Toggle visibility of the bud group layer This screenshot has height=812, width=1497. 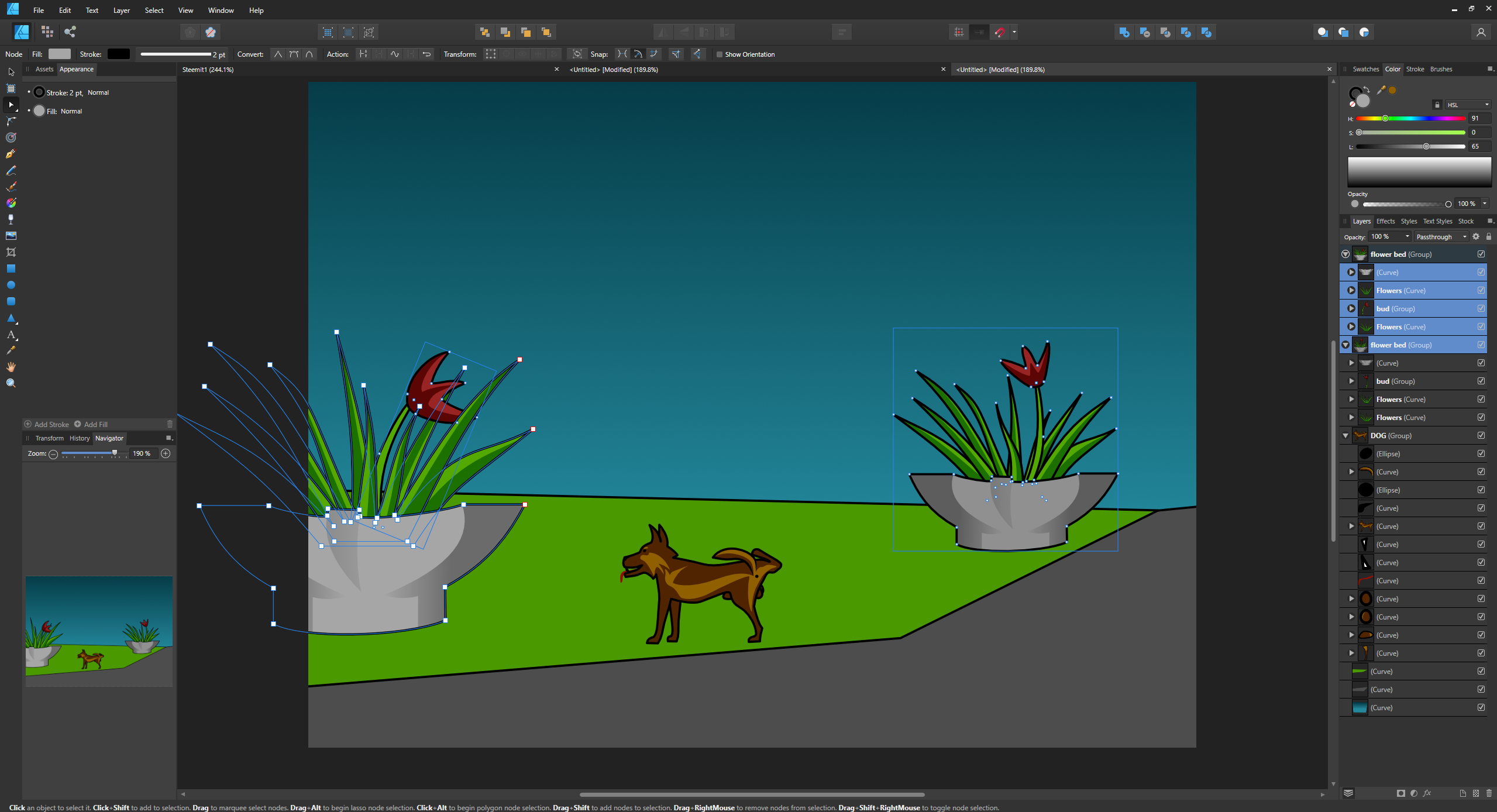[1481, 381]
